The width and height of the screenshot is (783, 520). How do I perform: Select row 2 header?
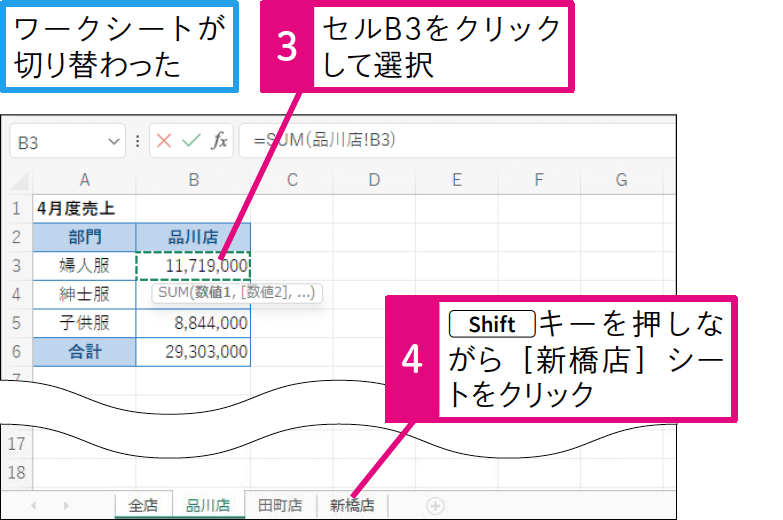click(x=16, y=237)
